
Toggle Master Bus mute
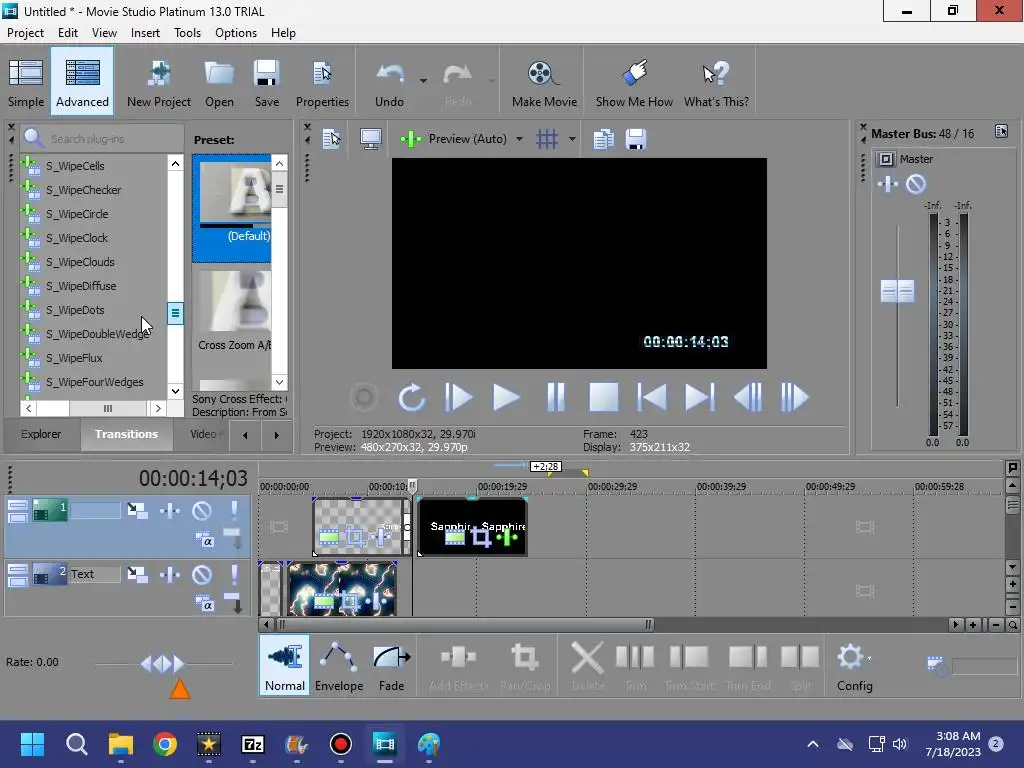click(916, 184)
